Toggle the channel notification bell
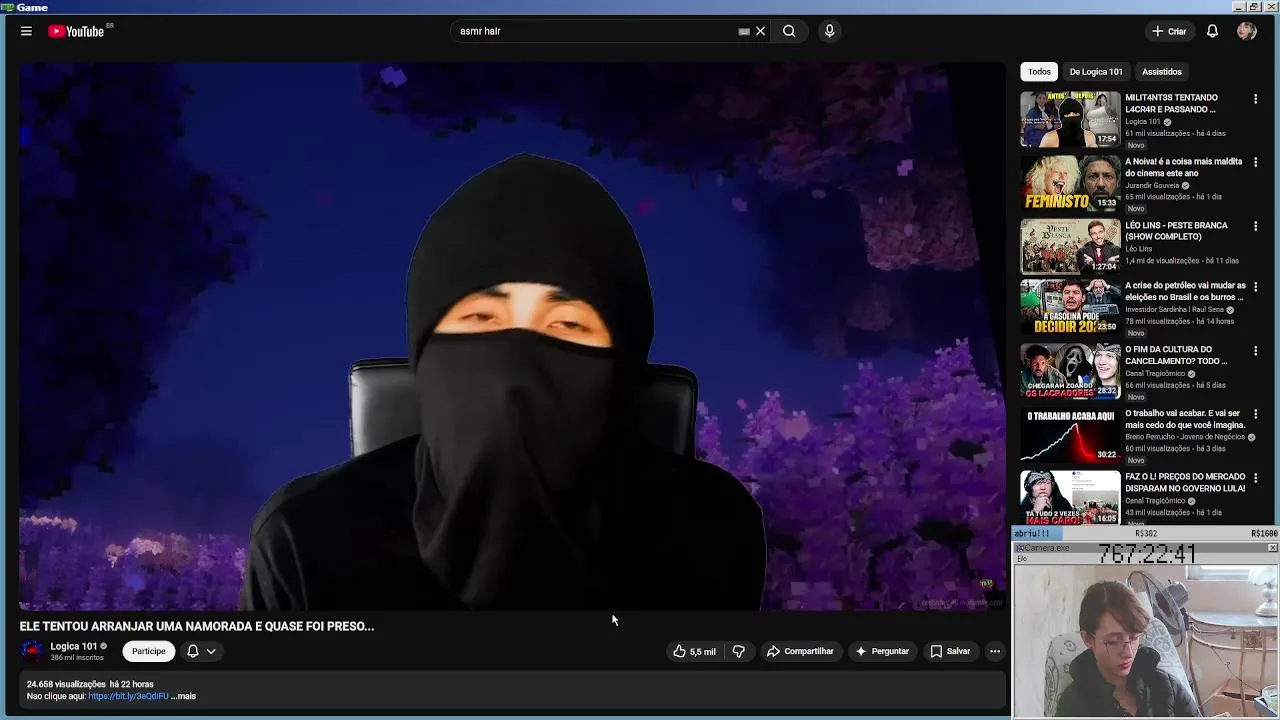This screenshot has height=720, width=1280. tap(193, 651)
